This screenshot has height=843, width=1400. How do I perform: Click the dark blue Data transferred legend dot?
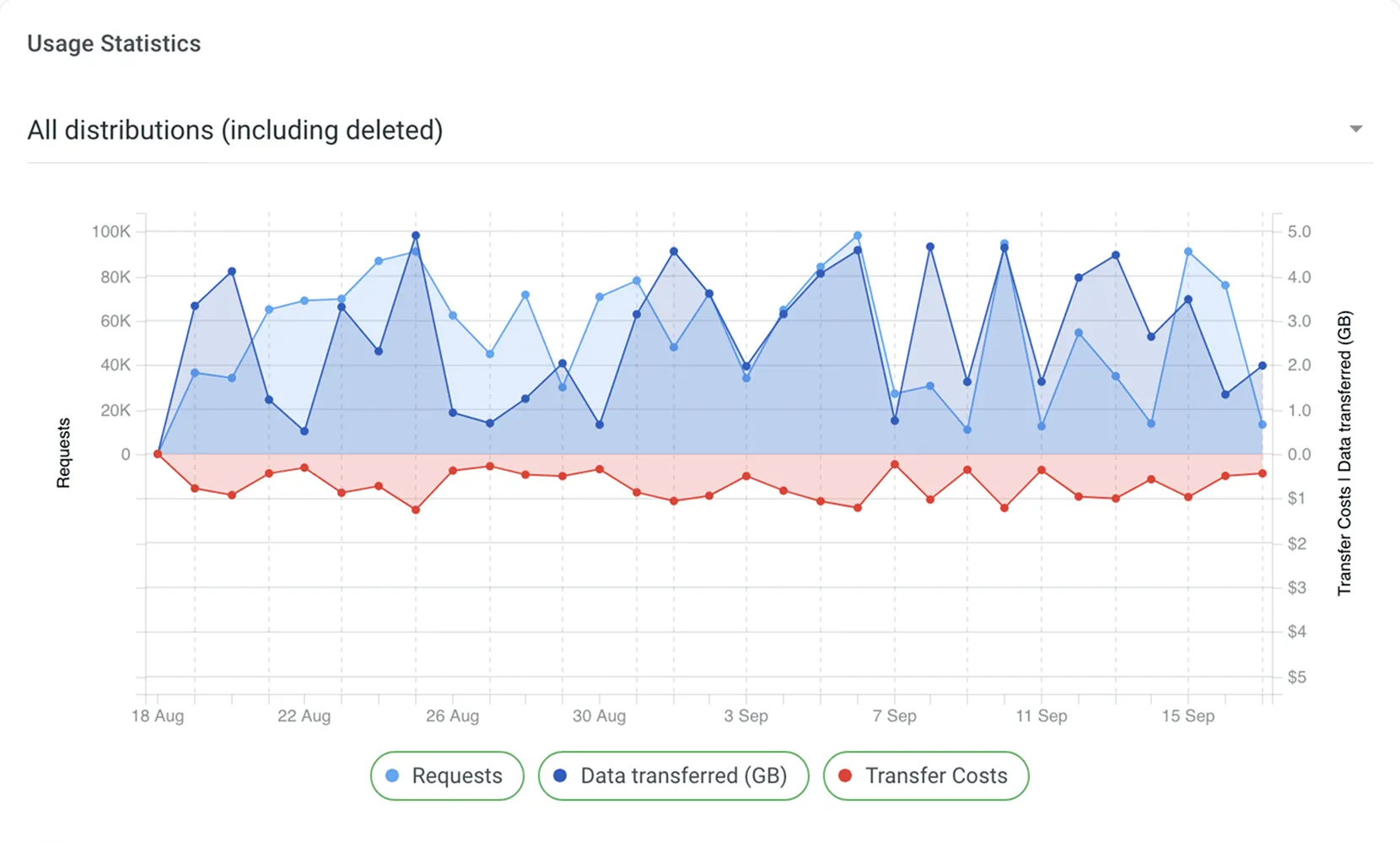pos(559,775)
